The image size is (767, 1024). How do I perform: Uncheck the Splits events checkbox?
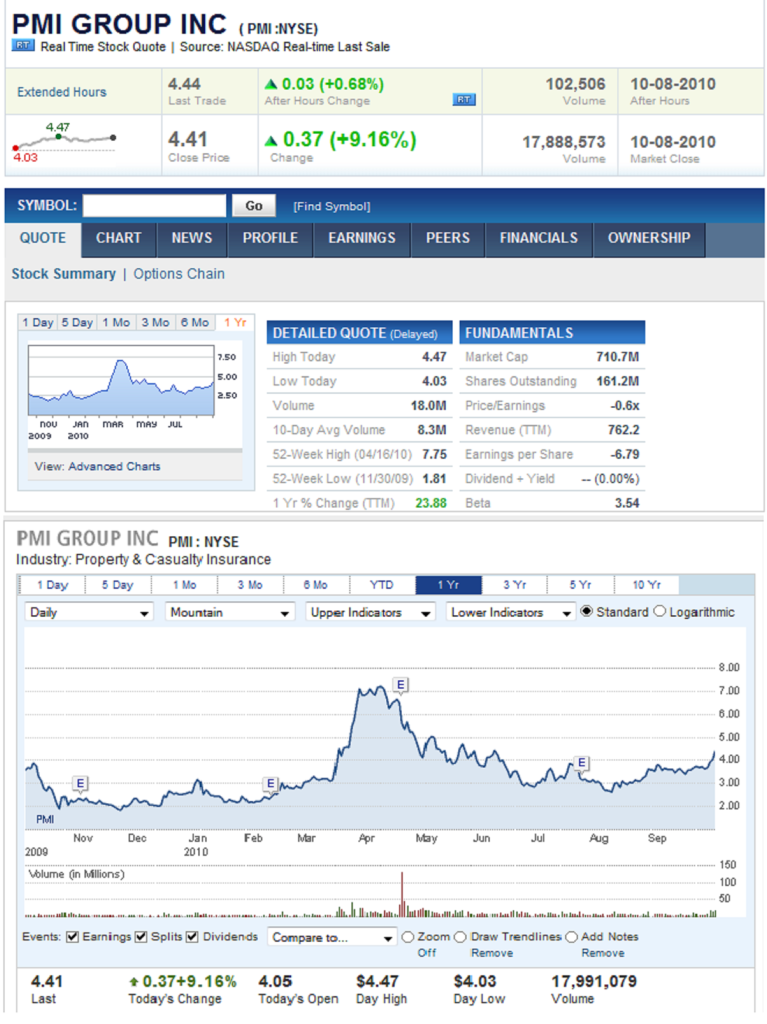click(x=141, y=937)
